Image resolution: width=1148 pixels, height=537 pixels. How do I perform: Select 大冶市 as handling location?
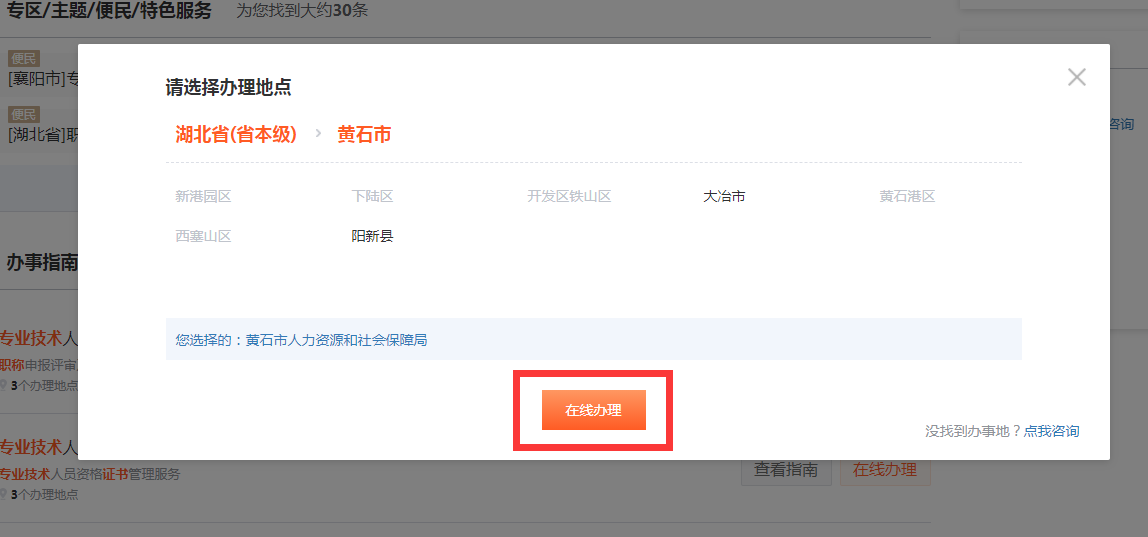tap(724, 197)
